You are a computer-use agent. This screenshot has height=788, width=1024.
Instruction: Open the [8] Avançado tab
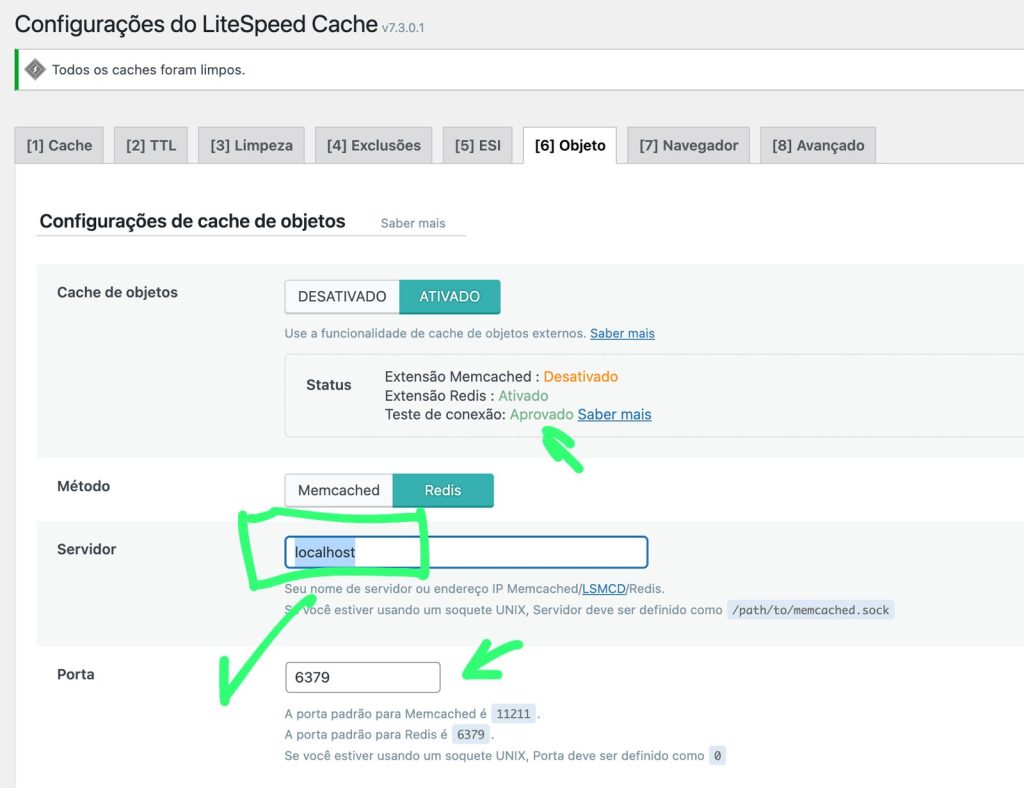point(818,145)
